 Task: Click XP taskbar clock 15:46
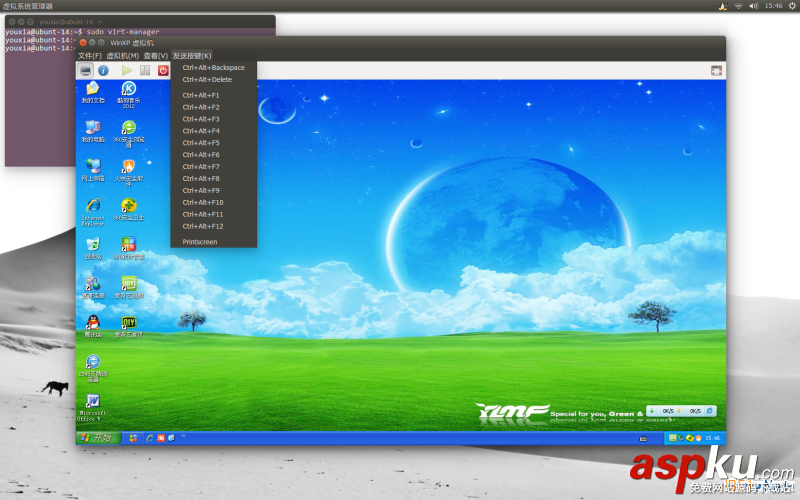(x=712, y=438)
